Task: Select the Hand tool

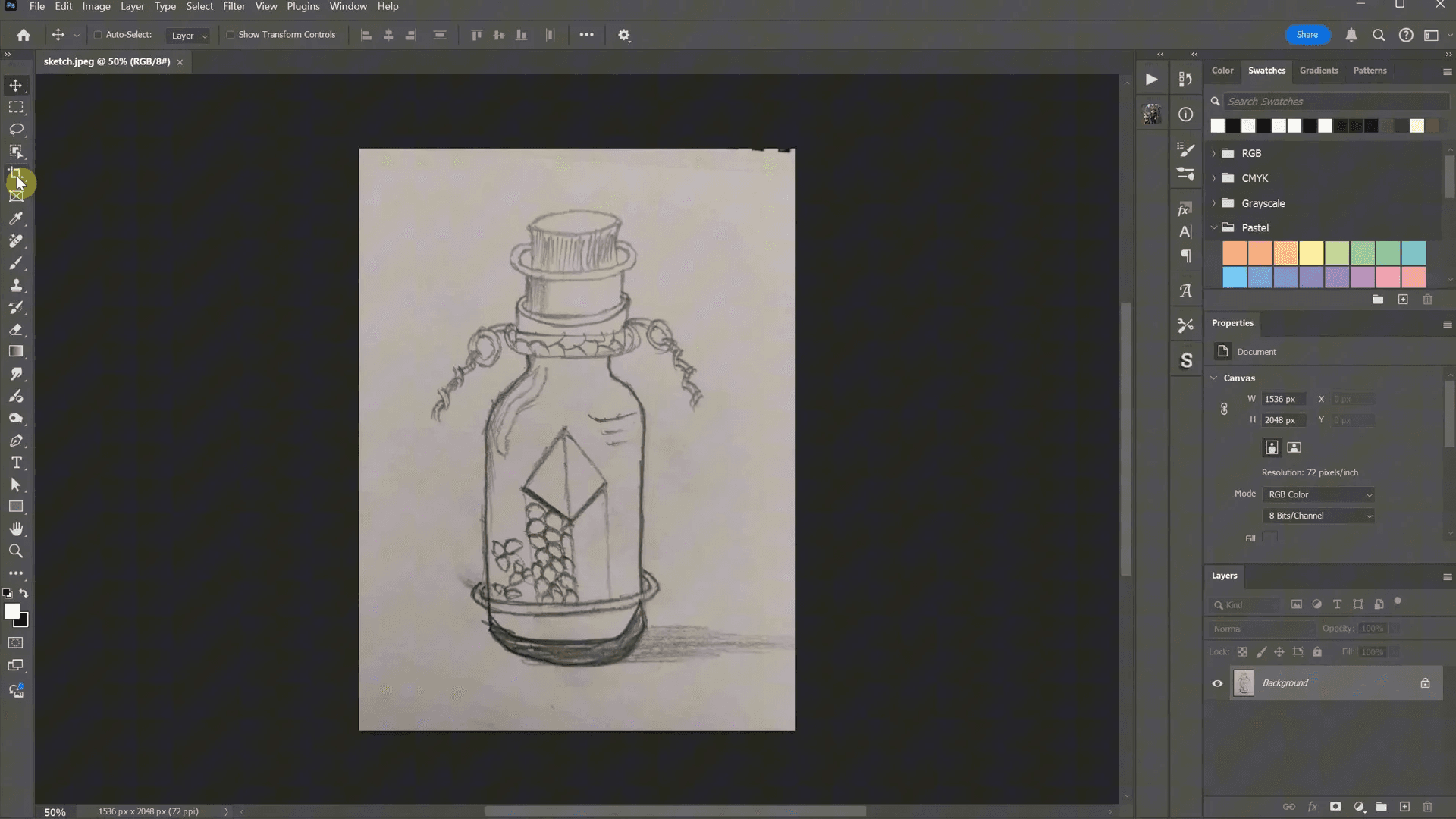Action: pos(16,529)
